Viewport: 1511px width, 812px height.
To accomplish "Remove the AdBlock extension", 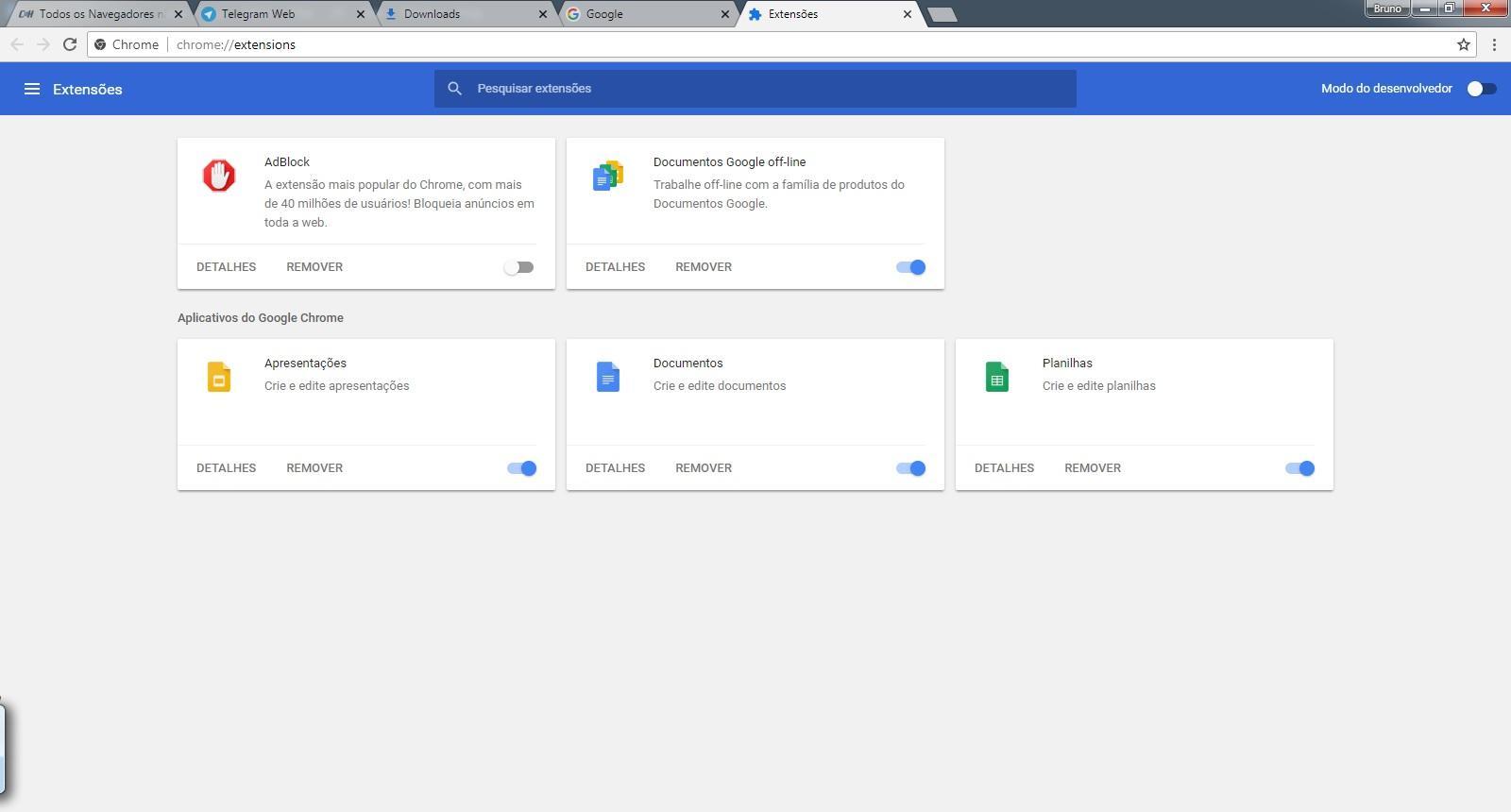I will tap(314, 267).
